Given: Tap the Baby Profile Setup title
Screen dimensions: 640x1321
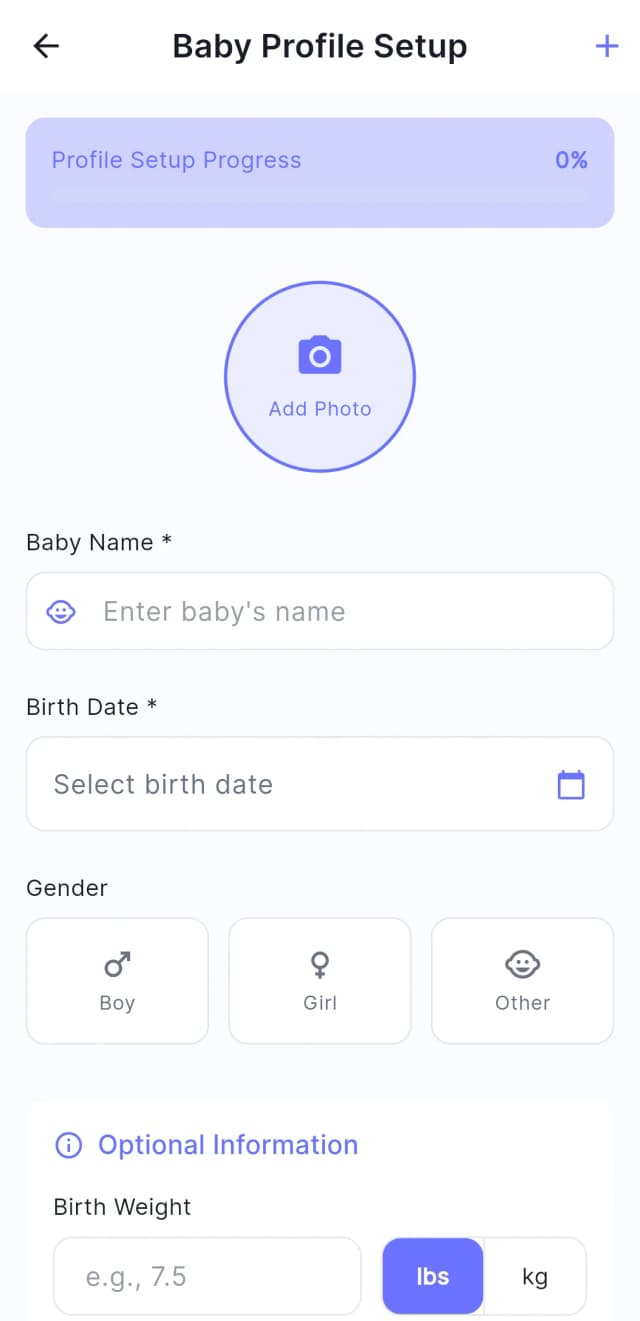Looking at the screenshot, I should pyautogui.click(x=320, y=46).
